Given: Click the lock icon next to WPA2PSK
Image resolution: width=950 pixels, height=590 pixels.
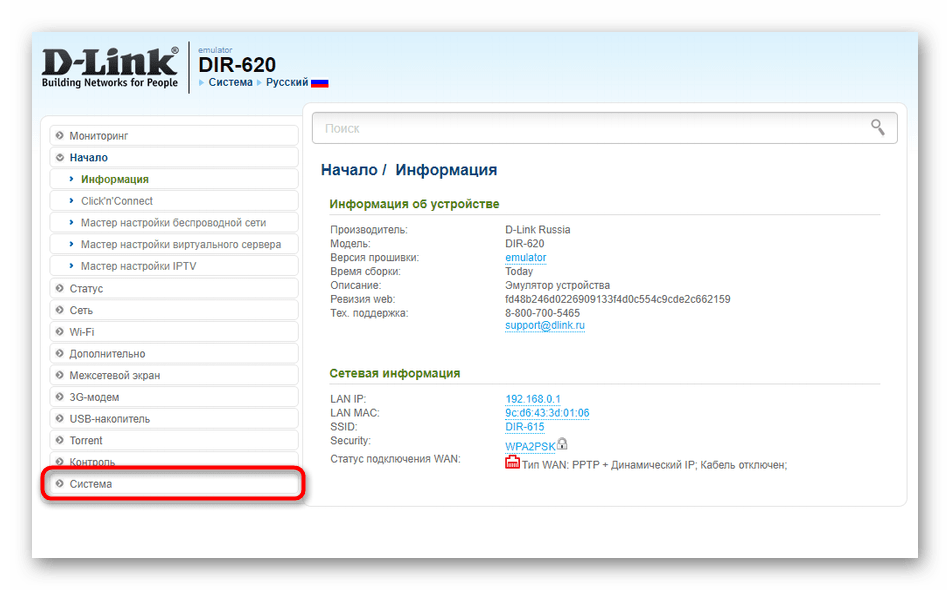Looking at the screenshot, I should point(562,444).
